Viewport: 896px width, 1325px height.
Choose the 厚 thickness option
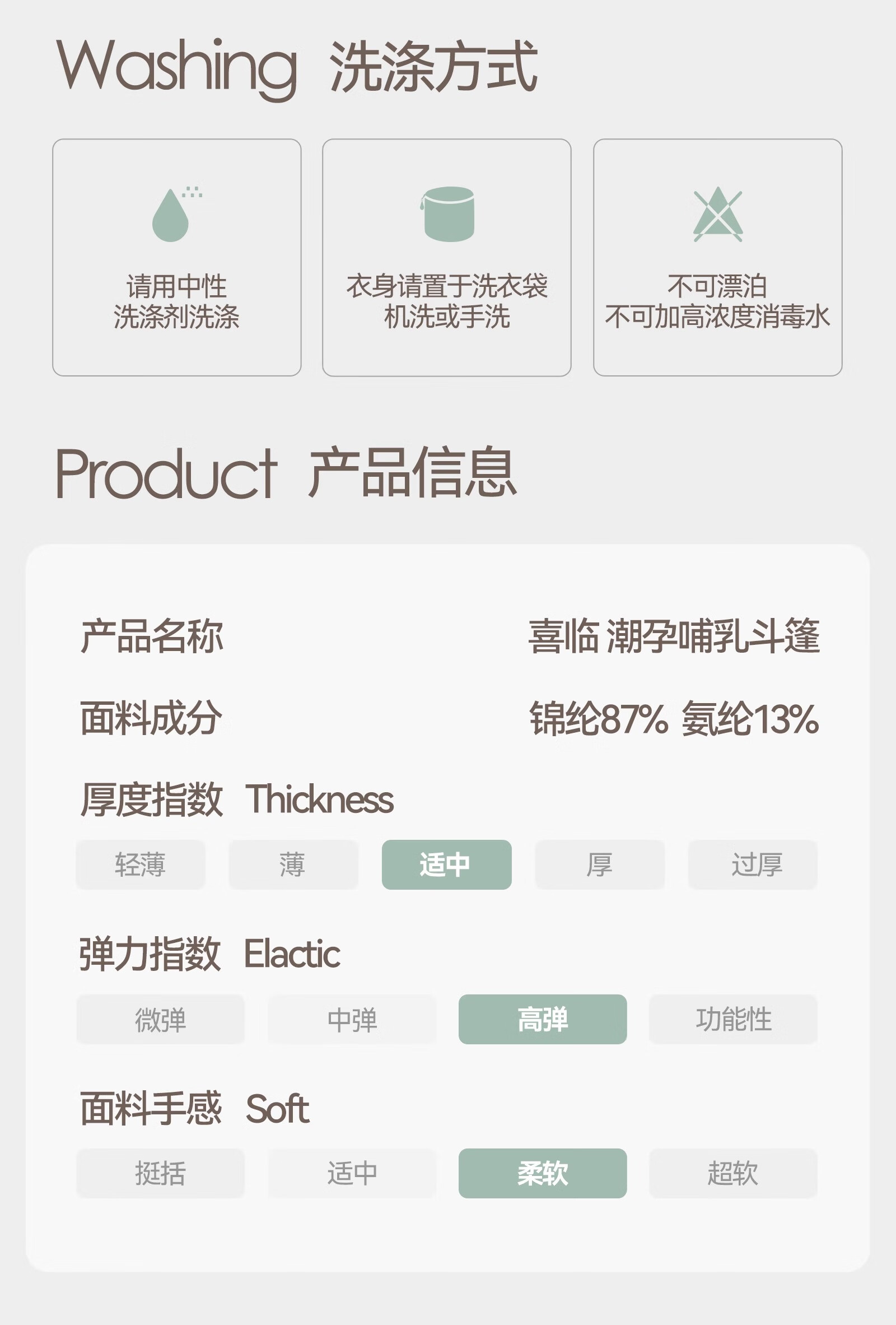coord(600,864)
